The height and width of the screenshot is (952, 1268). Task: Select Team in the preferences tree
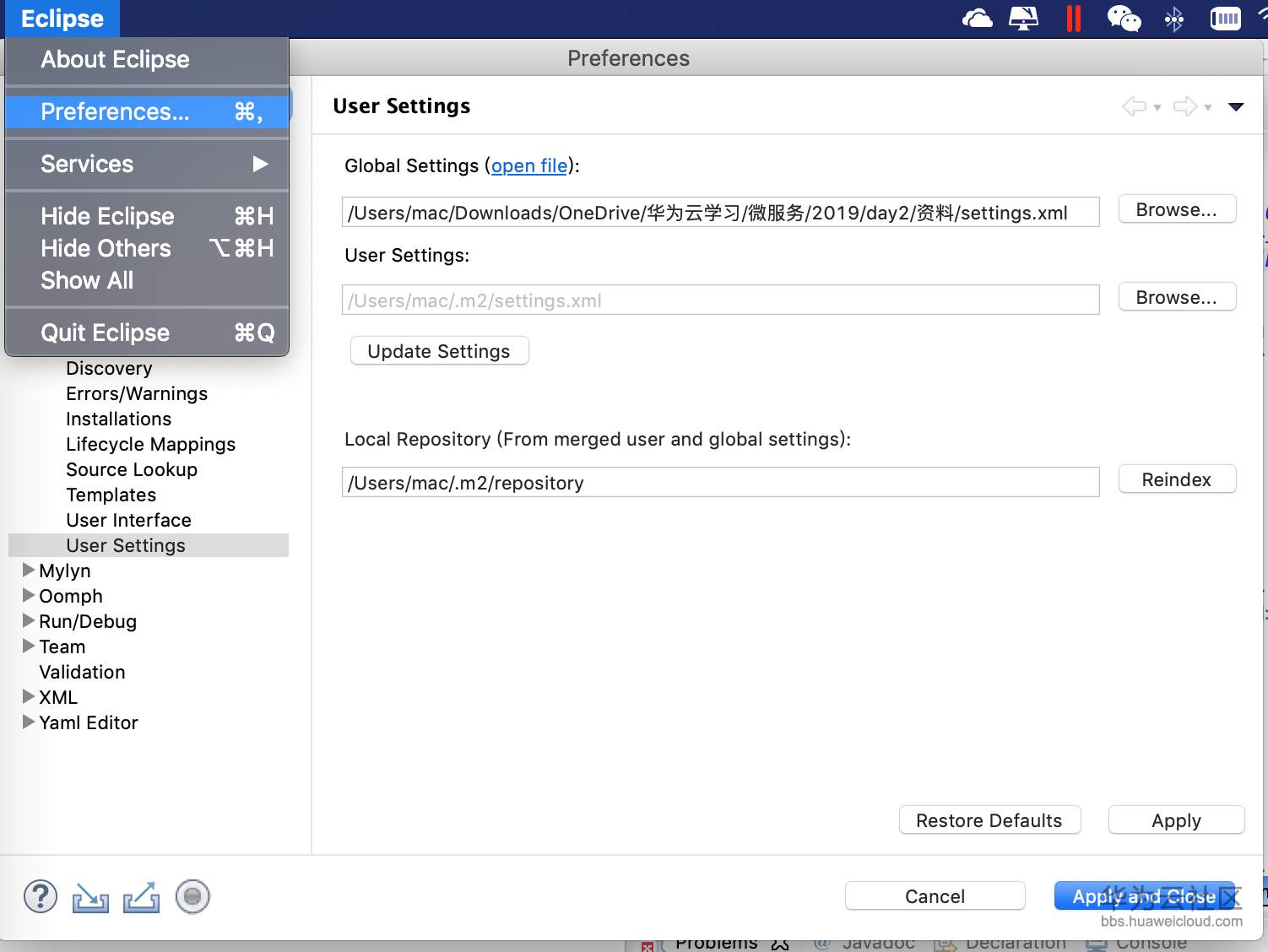click(62, 646)
